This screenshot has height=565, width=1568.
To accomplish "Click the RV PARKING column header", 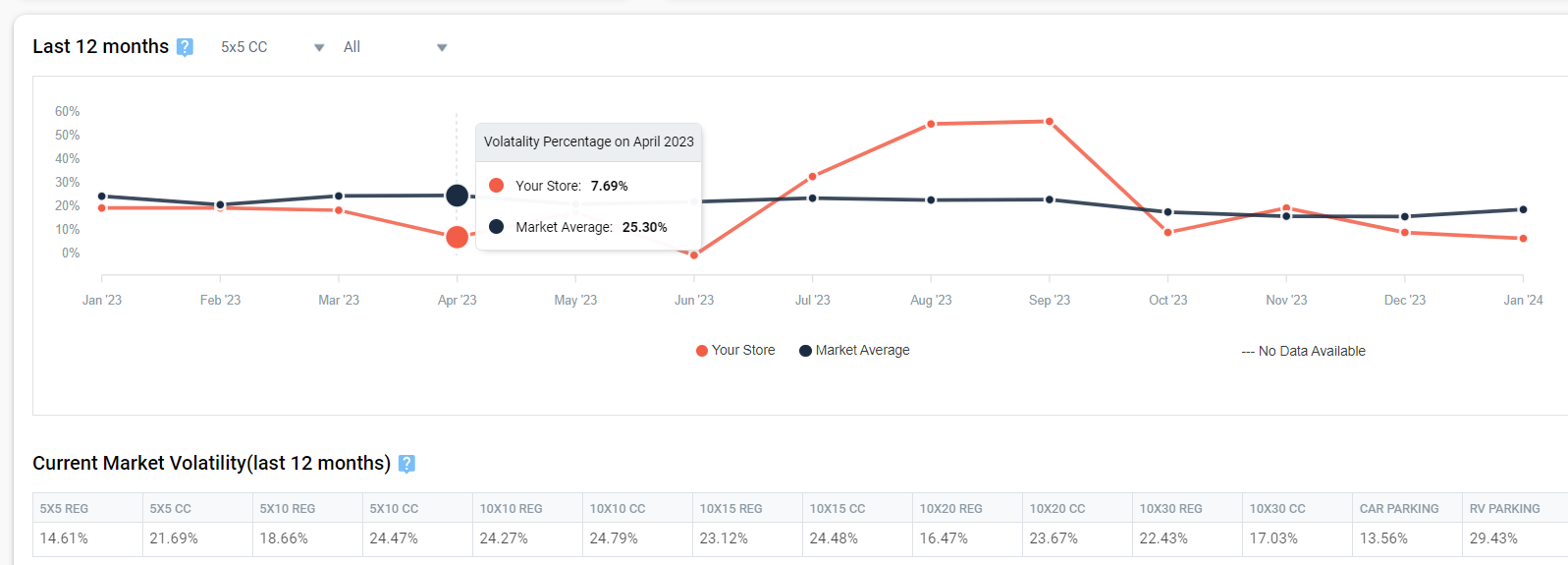I will (x=1504, y=509).
